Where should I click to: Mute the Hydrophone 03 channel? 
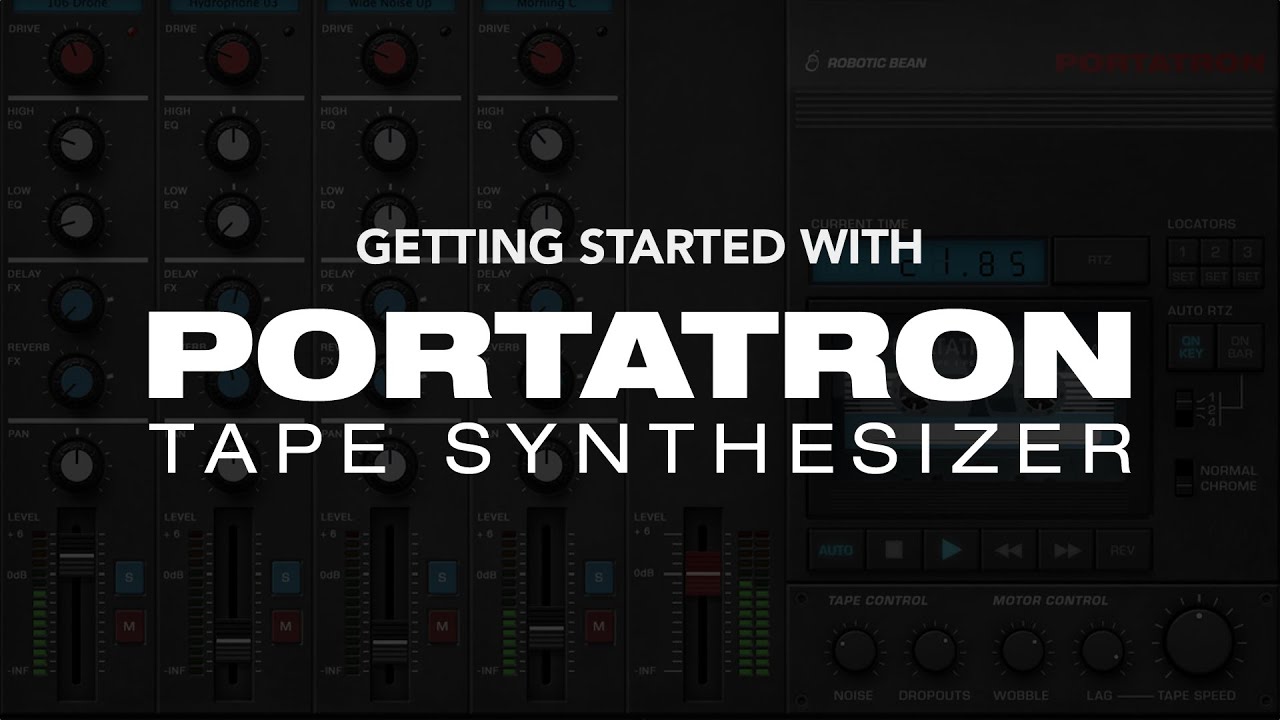point(286,626)
